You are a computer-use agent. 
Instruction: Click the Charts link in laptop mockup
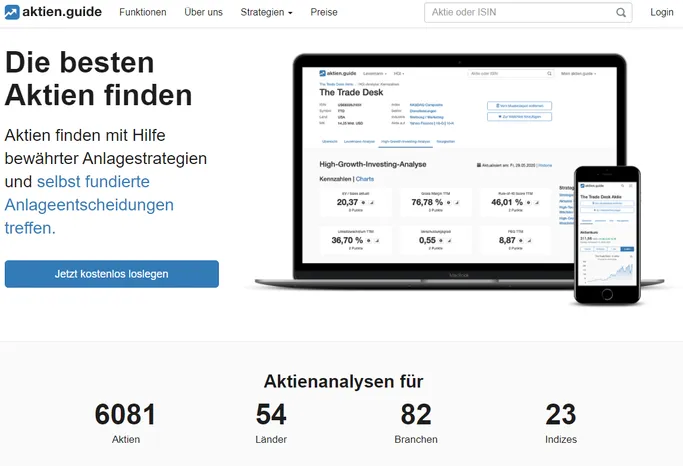(365, 179)
